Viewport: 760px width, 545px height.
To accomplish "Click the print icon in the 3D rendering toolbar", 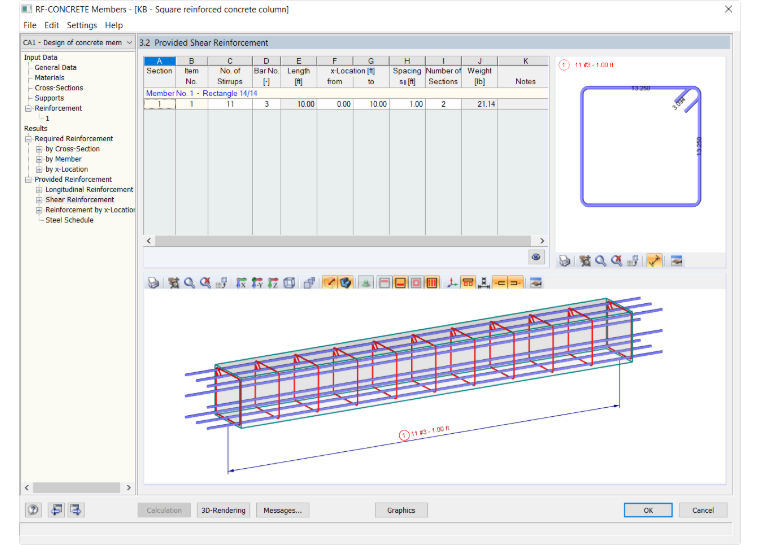I will (153, 283).
